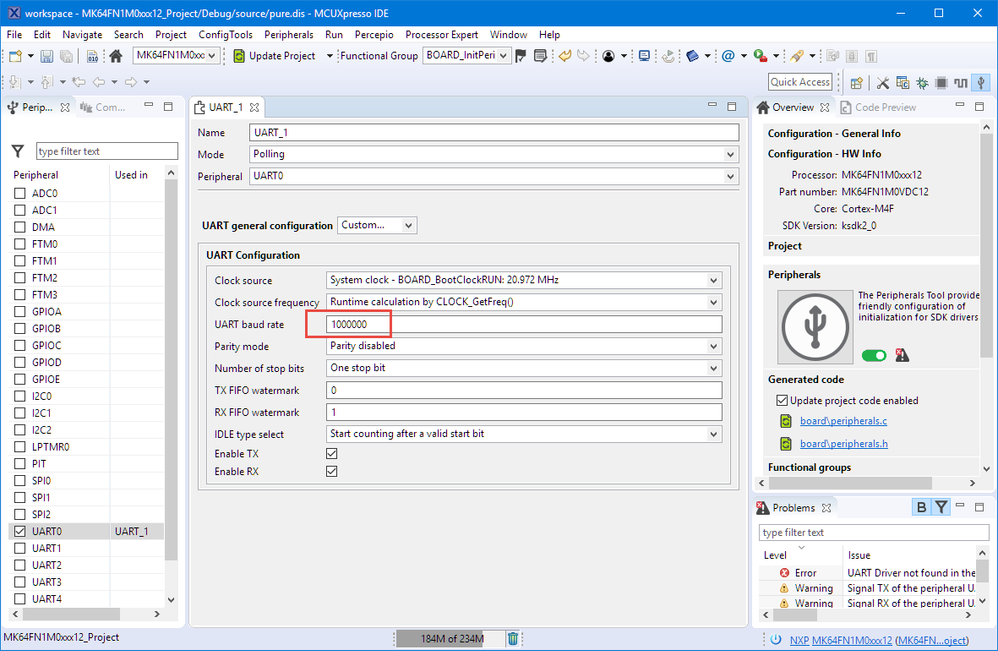Open the Clock source dropdown
The height and width of the screenshot is (651, 998).
[x=524, y=280]
